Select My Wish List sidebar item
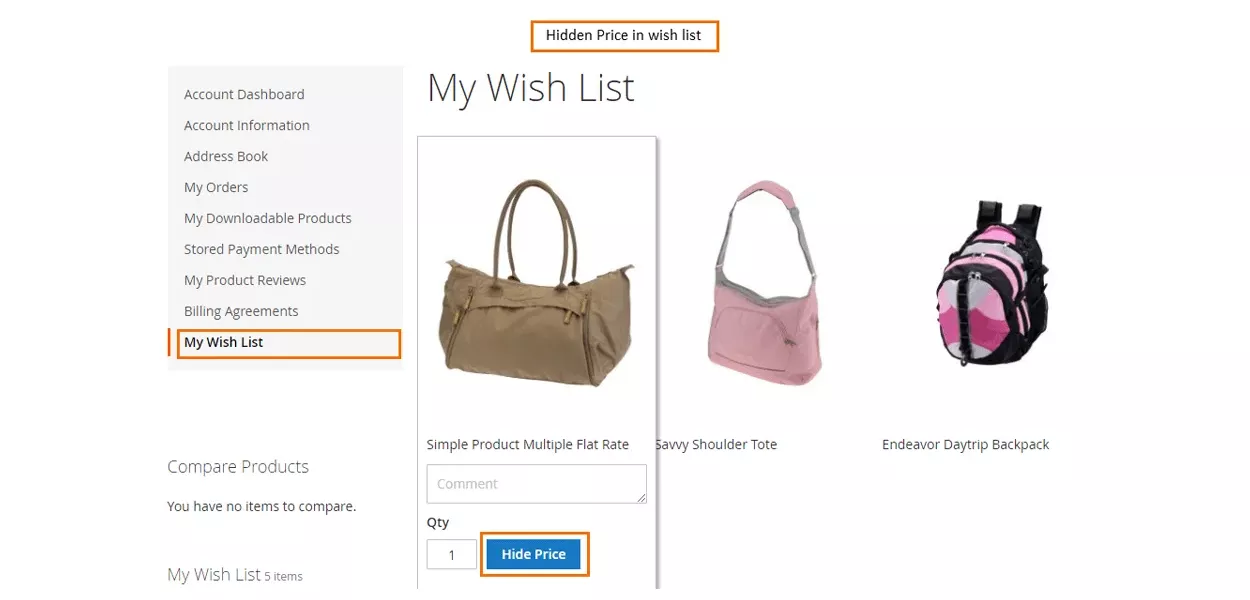1250x600 pixels. (x=224, y=342)
